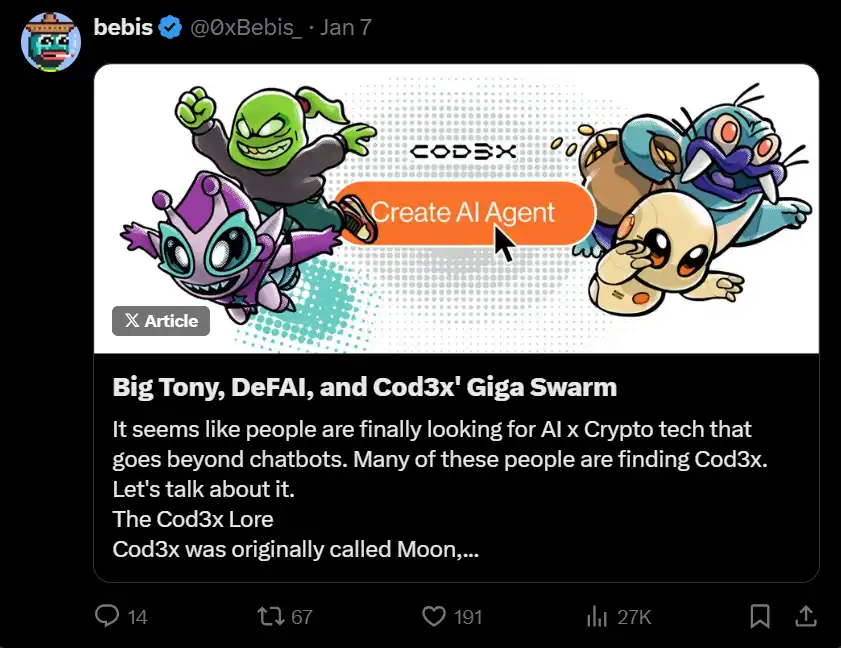Click the COD3X logo in the banner
The image size is (841, 648).
(x=463, y=152)
